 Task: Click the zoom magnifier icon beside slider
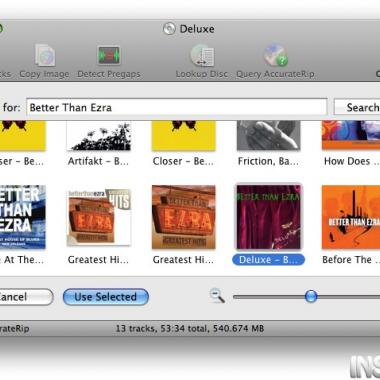[x=217, y=296]
